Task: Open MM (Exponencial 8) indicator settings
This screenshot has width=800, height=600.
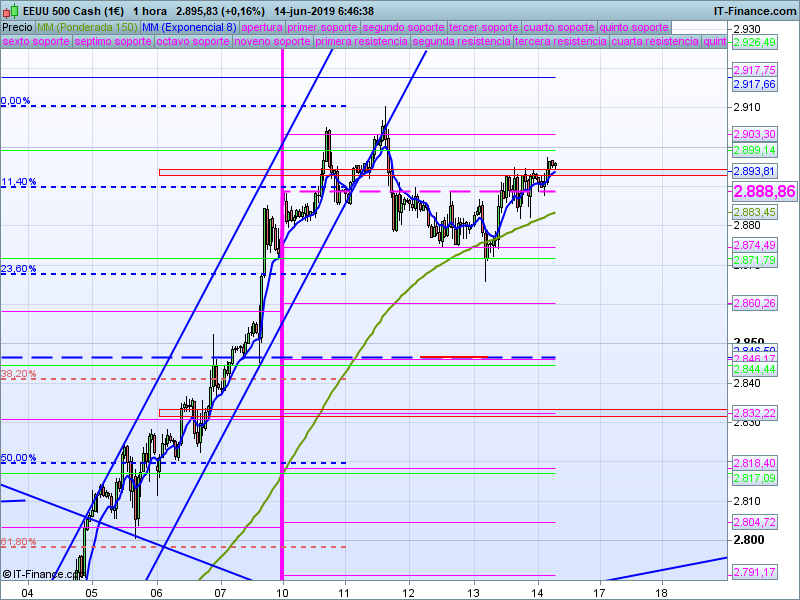Action: click(x=189, y=28)
